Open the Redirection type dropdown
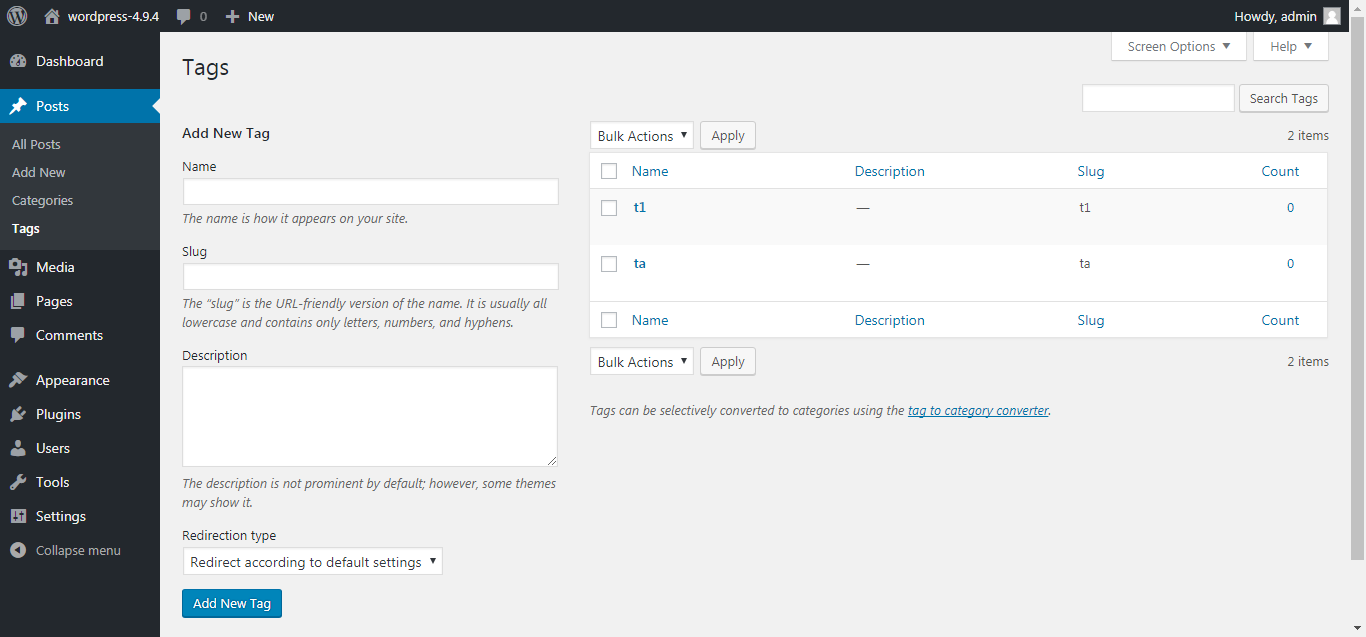1366x637 pixels. (x=312, y=562)
